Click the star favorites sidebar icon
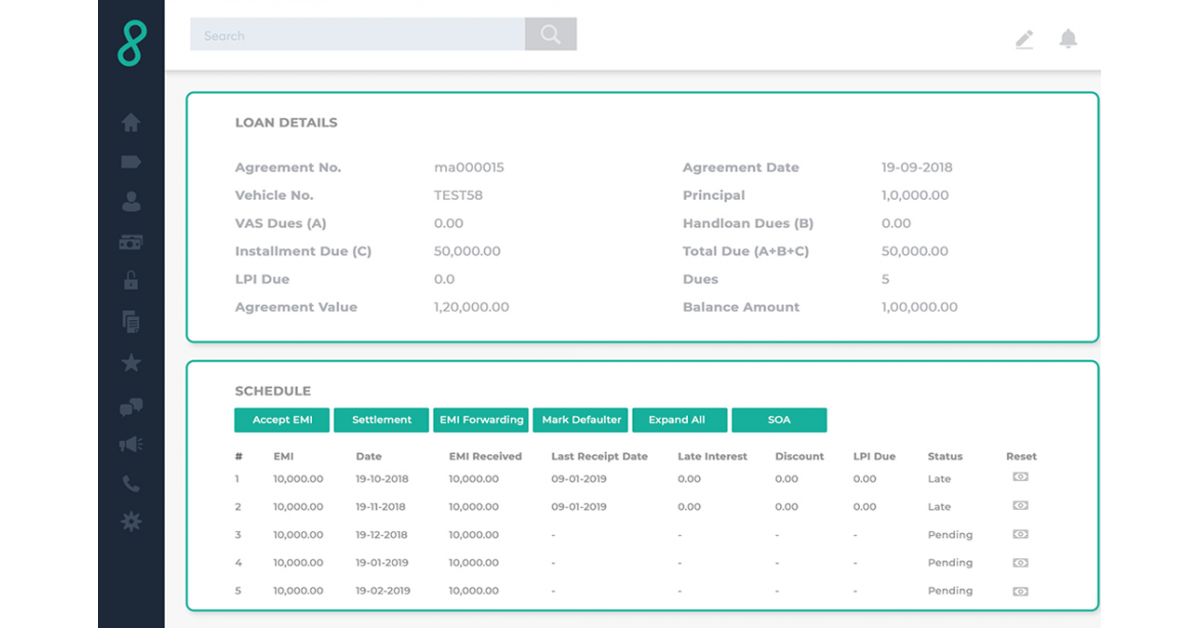Image resolution: width=1200 pixels, height=628 pixels. click(x=131, y=363)
